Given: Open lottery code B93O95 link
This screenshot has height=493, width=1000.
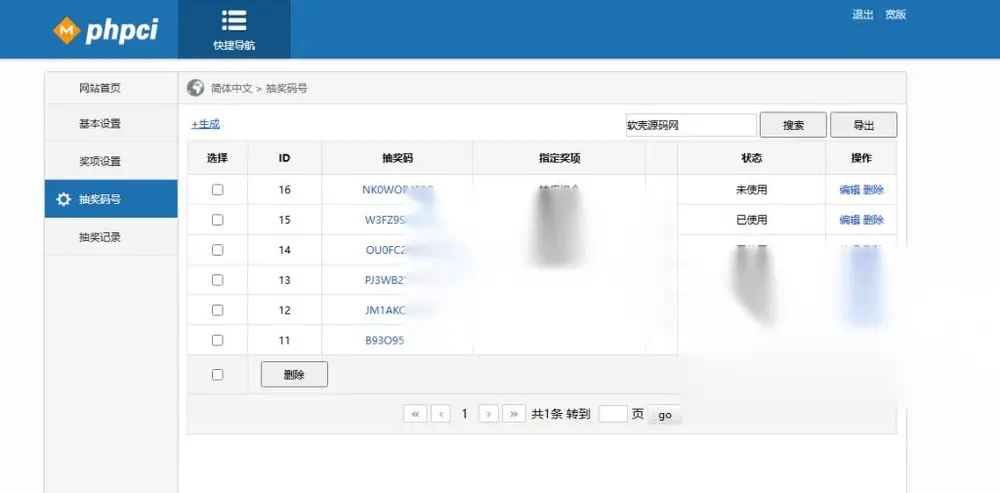Looking at the screenshot, I should point(385,340).
